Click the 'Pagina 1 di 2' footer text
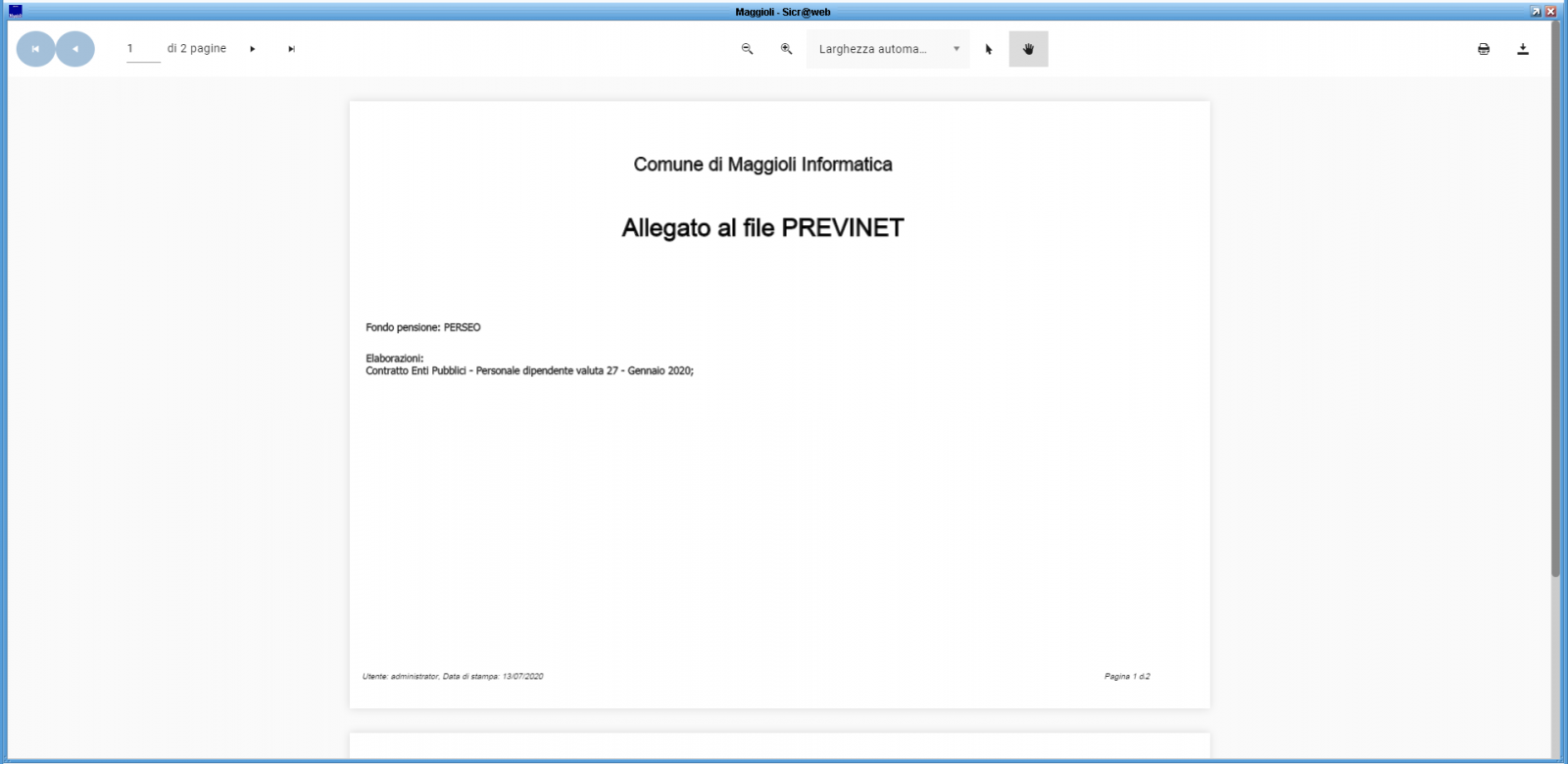1568x764 pixels. tap(1127, 677)
